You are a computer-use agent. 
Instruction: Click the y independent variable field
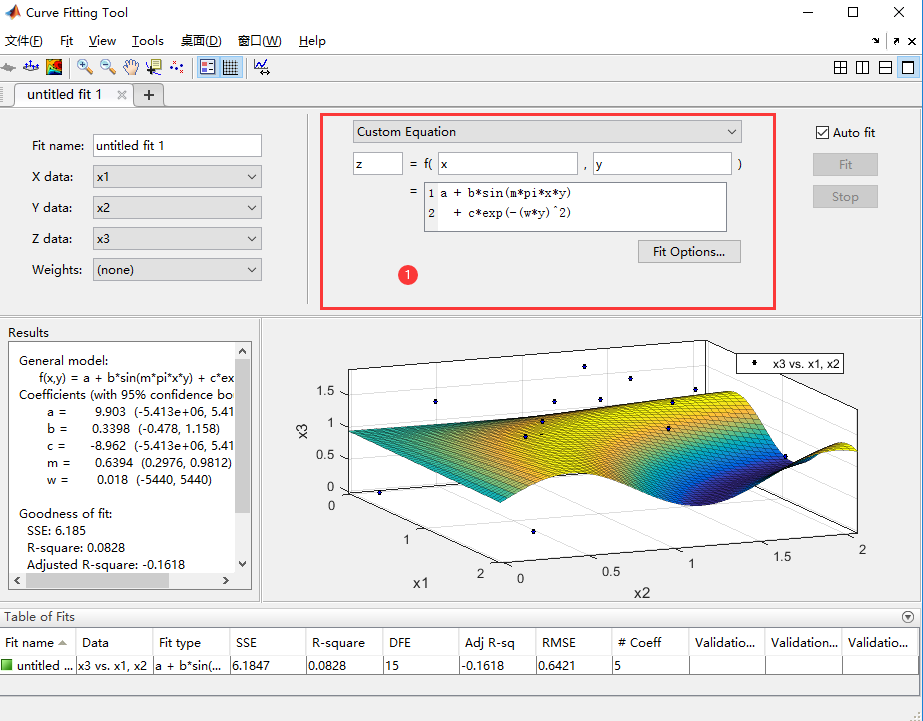pyautogui.click(x=662, y=164)
